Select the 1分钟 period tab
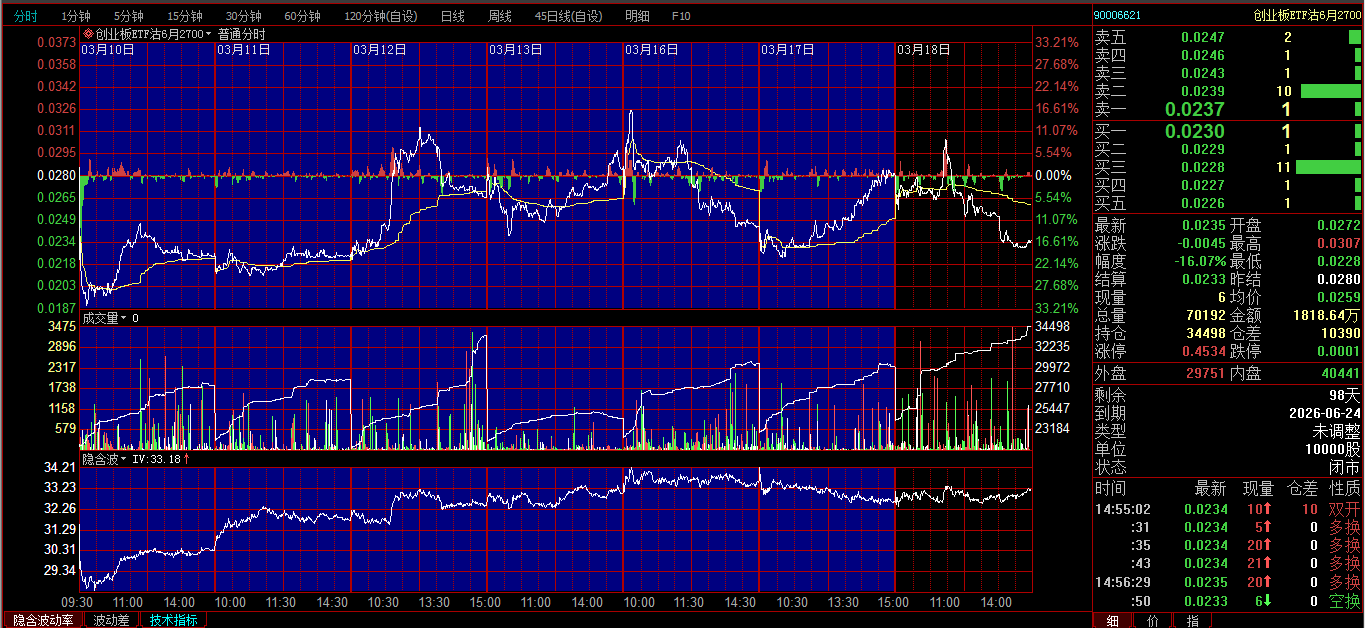The width and height of the screenshot is (1365, 628). (76, 17)
